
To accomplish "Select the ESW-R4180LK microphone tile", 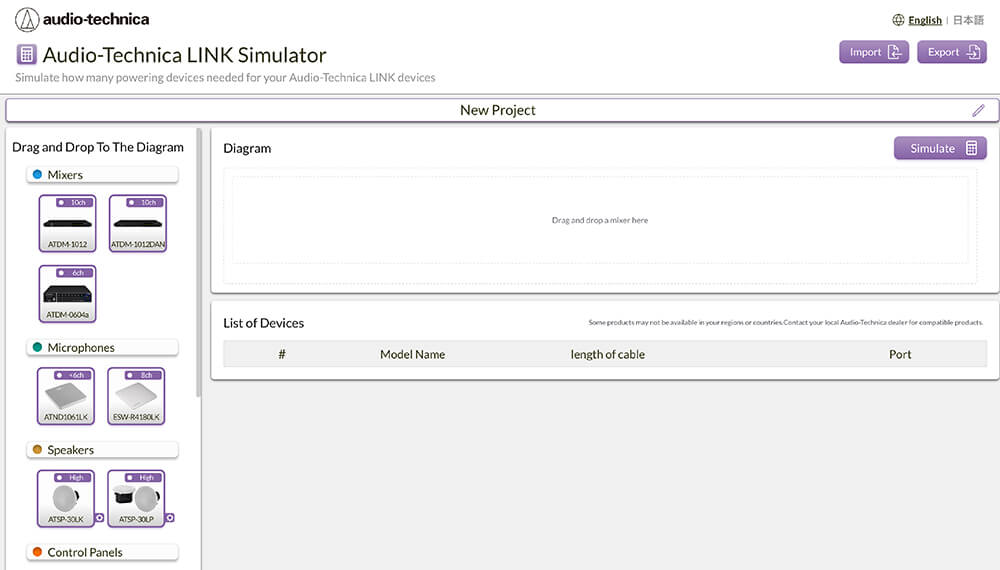I will click(136, 396).
